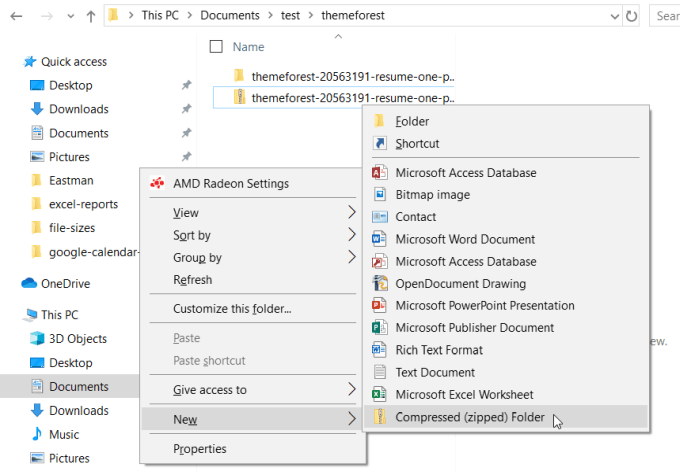Expand the Group by submenu
Image resolution: width=680 pixels, height=472 pixels.
253,258
